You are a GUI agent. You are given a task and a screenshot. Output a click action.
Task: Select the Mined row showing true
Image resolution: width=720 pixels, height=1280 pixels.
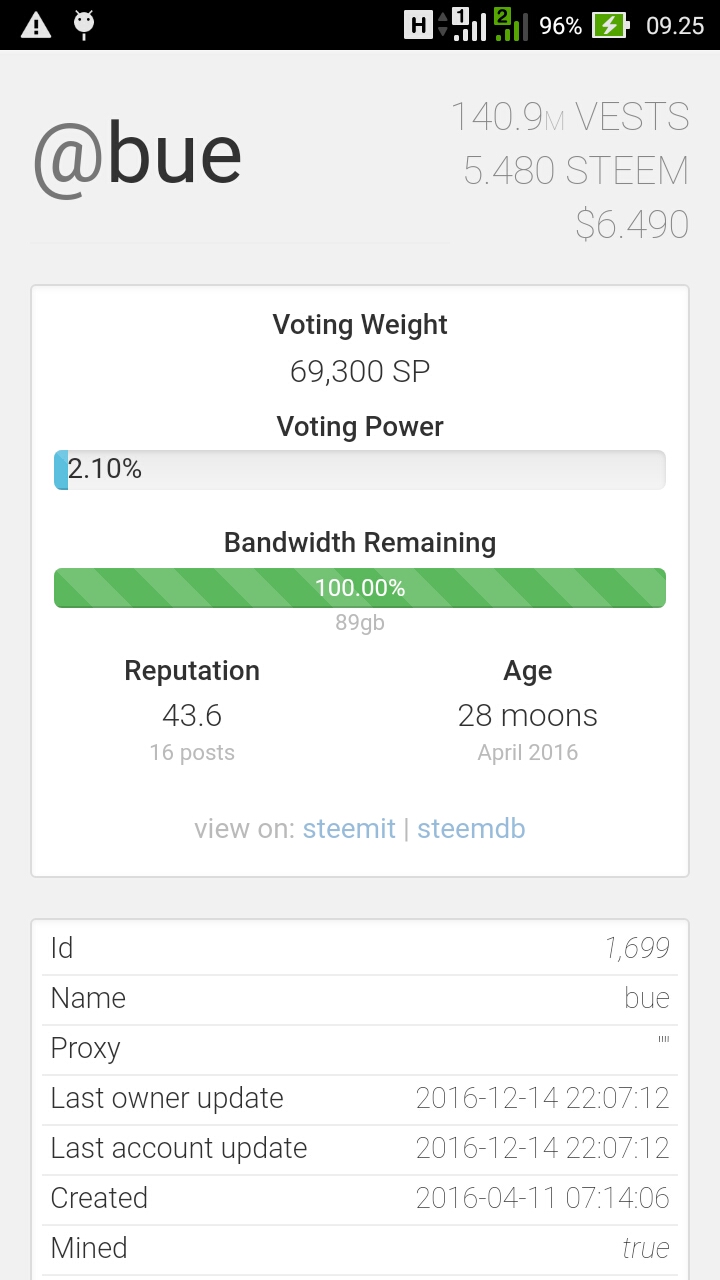[x=360, y=1248]
